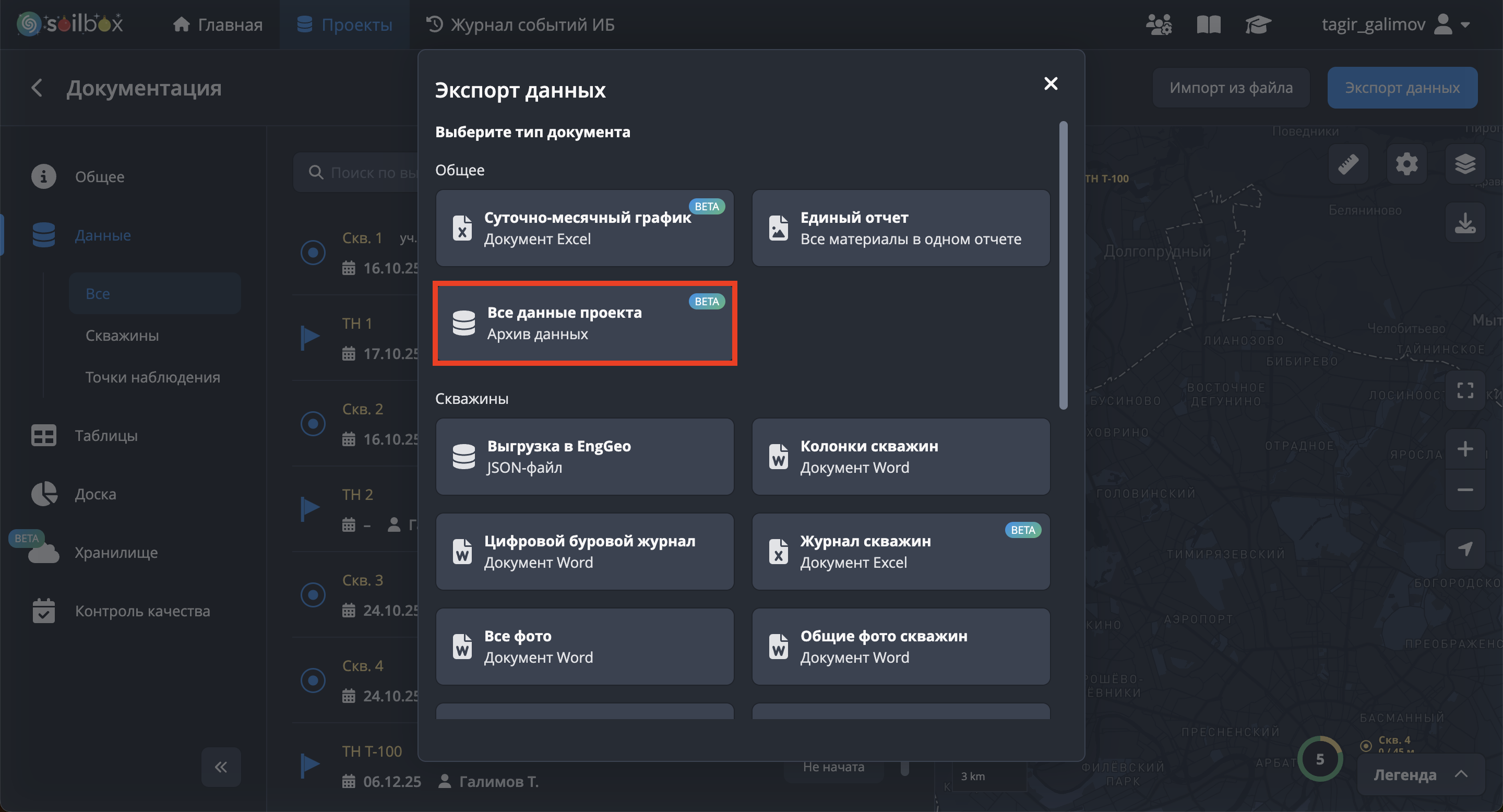Viewport: 1503px width, 812px height.
Task: Collapse the sidebar with double chevron
Action: point(221,767)
